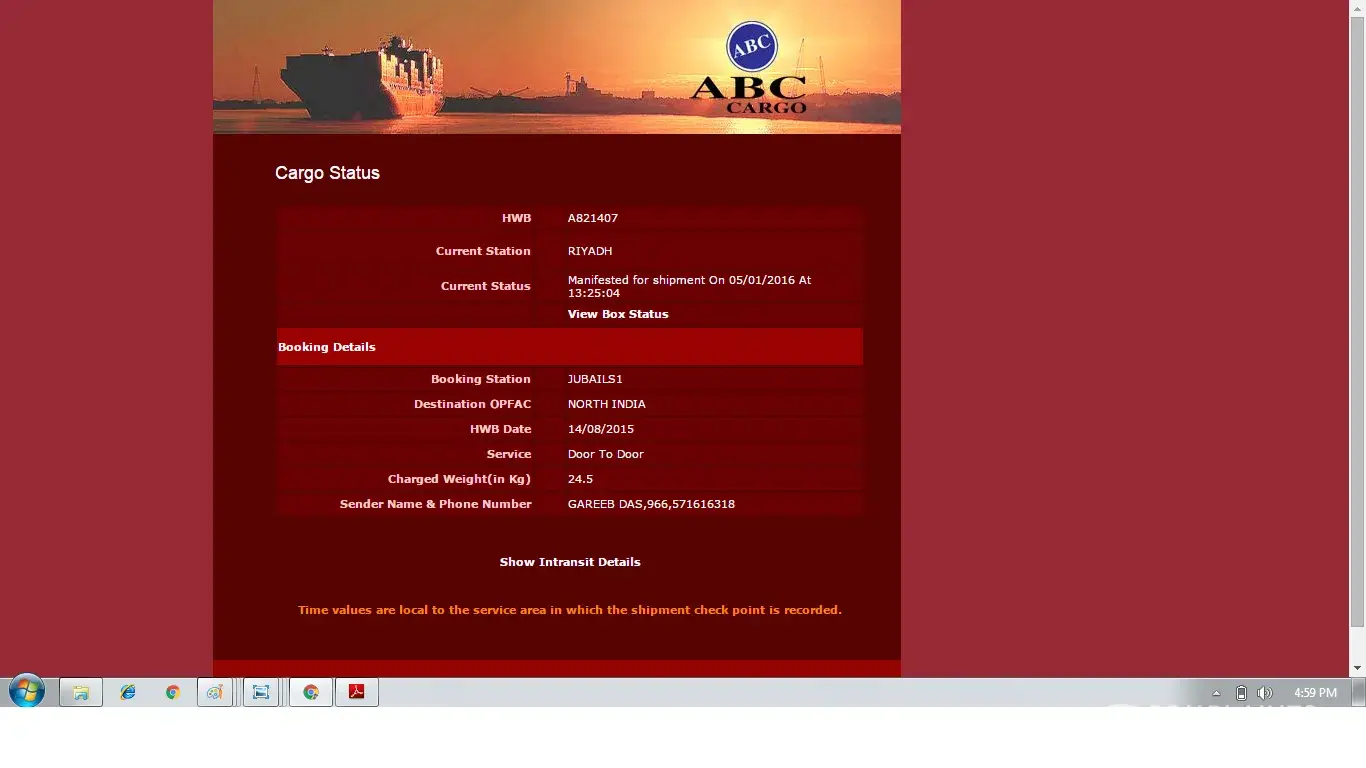Click the HWB date 14/08/2015
Screen dimensions: 1366x768
point(601,429)
